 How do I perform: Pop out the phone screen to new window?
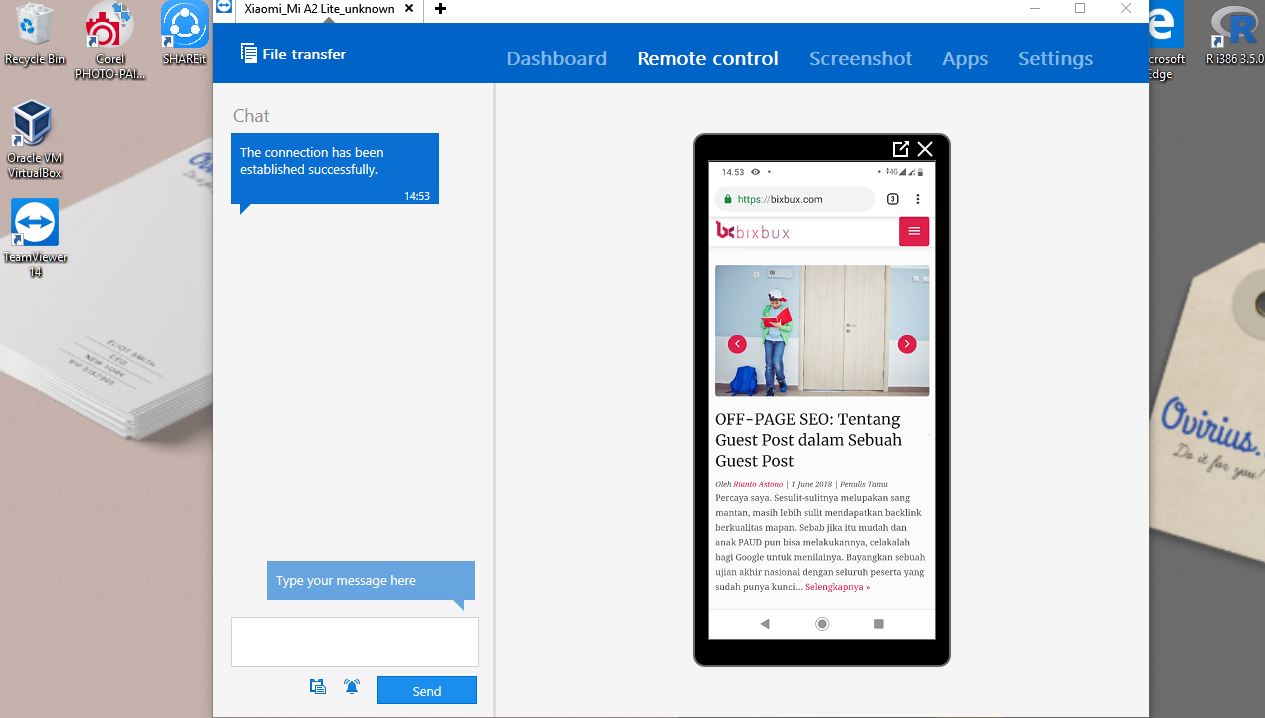(x=899, y=148)
